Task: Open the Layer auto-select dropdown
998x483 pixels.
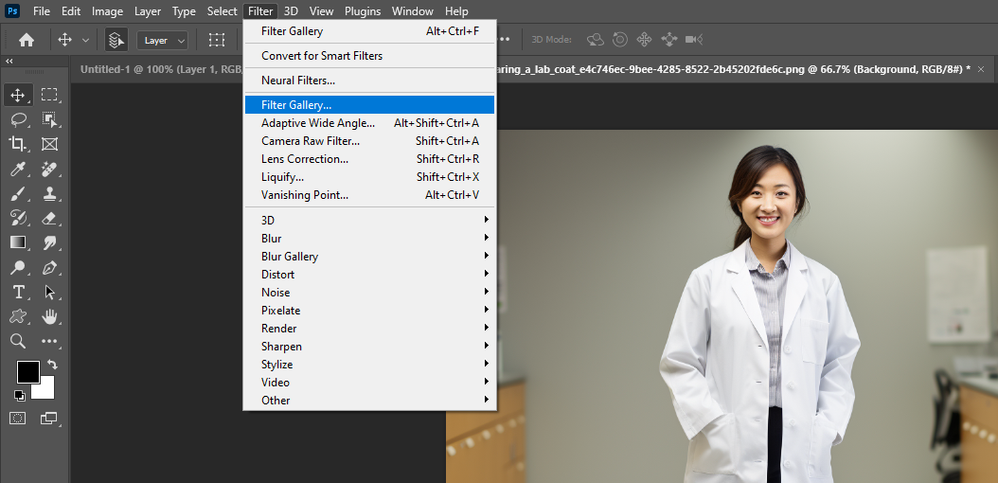Action: [164, 40]
